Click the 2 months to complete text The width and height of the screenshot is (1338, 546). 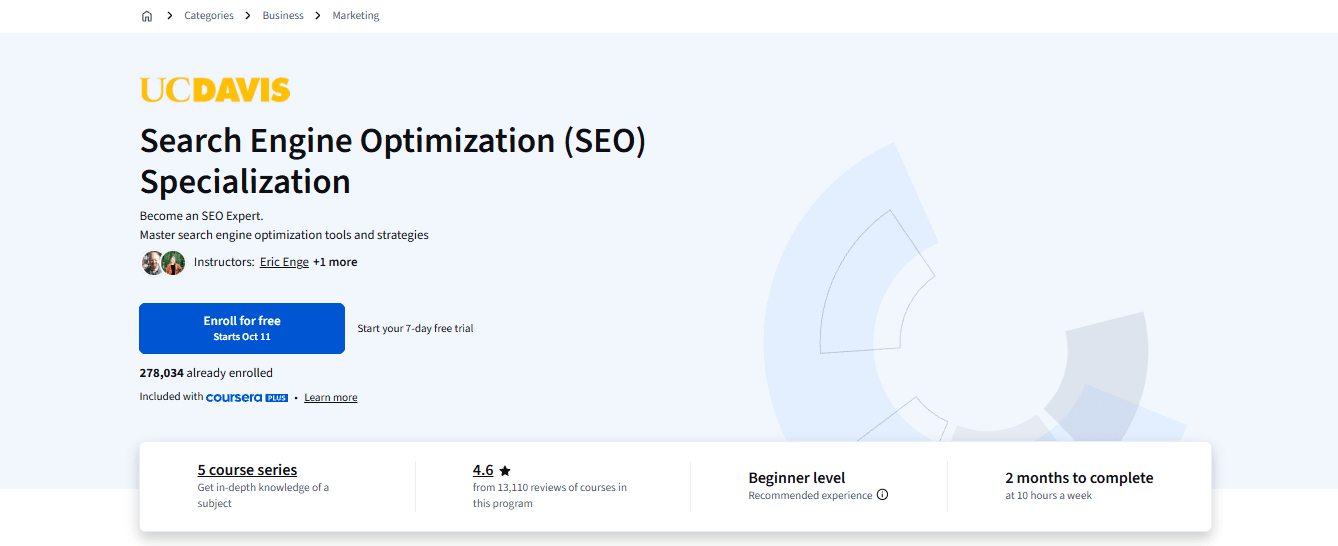(x=1079, y=478)
